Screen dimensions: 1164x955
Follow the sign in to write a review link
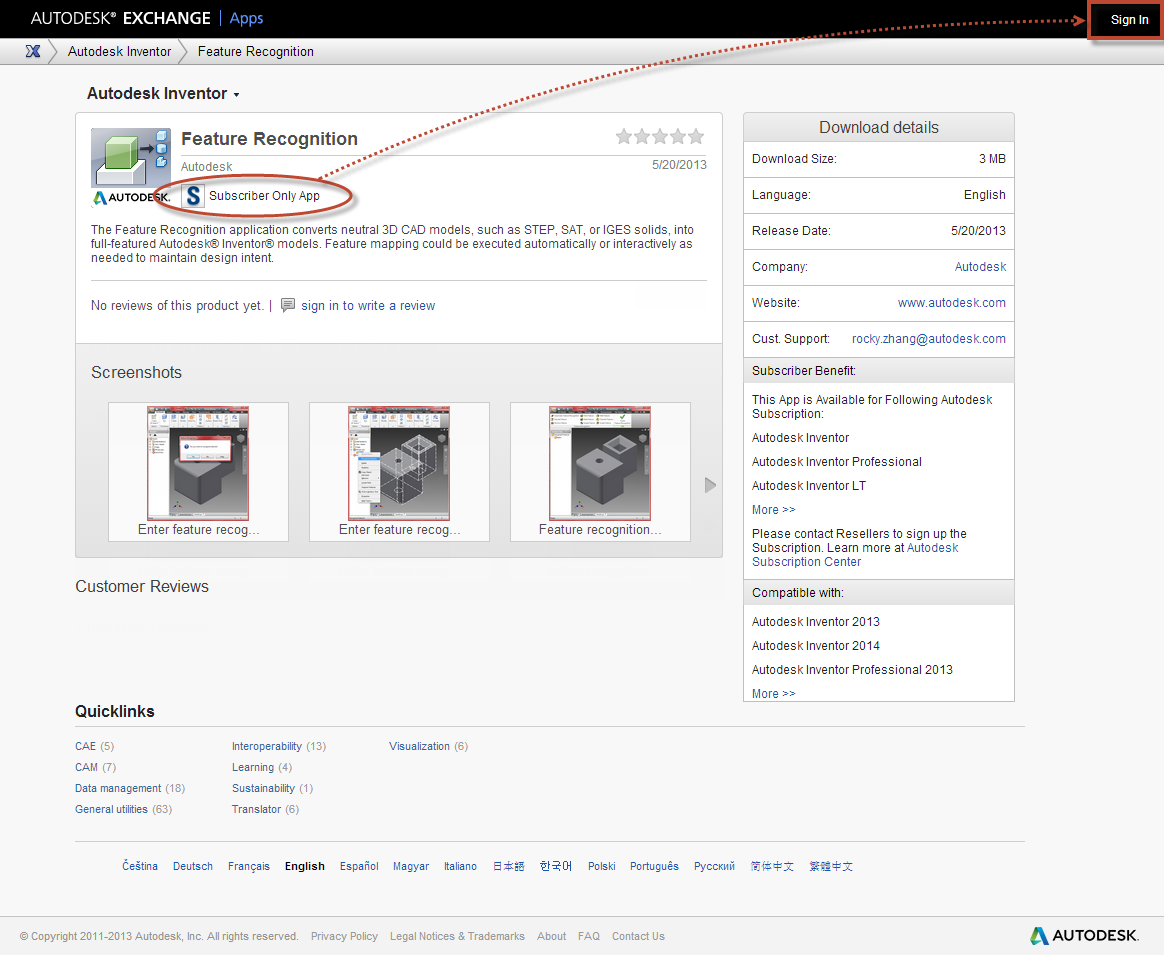365,306
